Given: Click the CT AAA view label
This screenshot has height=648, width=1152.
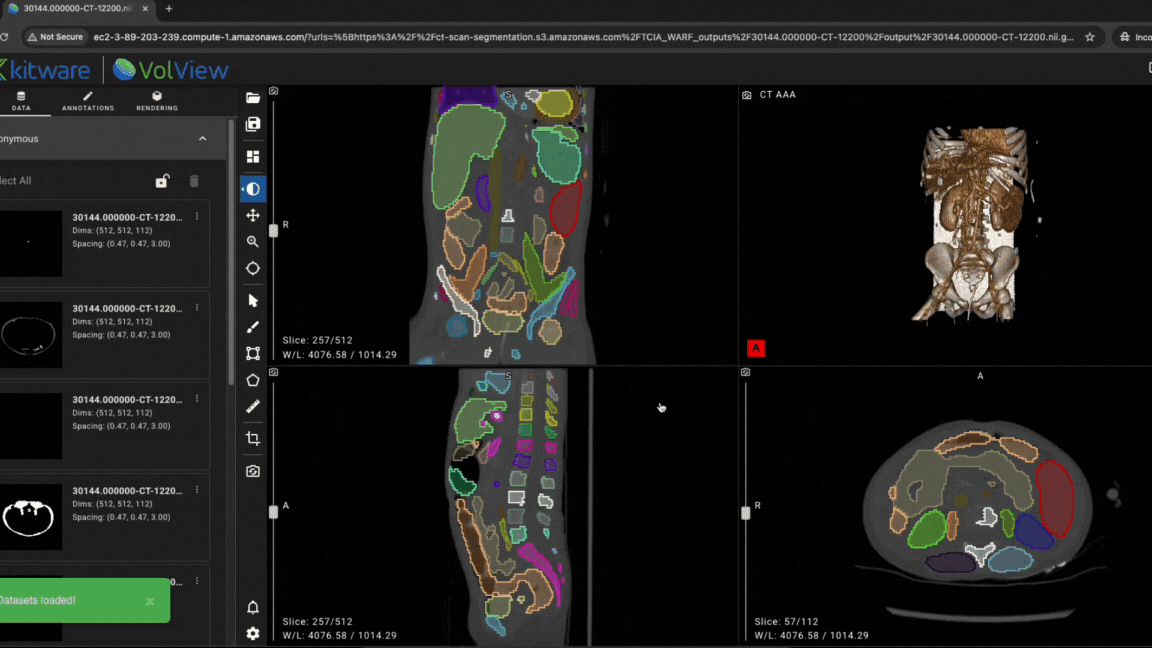Looking at the screenshot, I should 777,95.
